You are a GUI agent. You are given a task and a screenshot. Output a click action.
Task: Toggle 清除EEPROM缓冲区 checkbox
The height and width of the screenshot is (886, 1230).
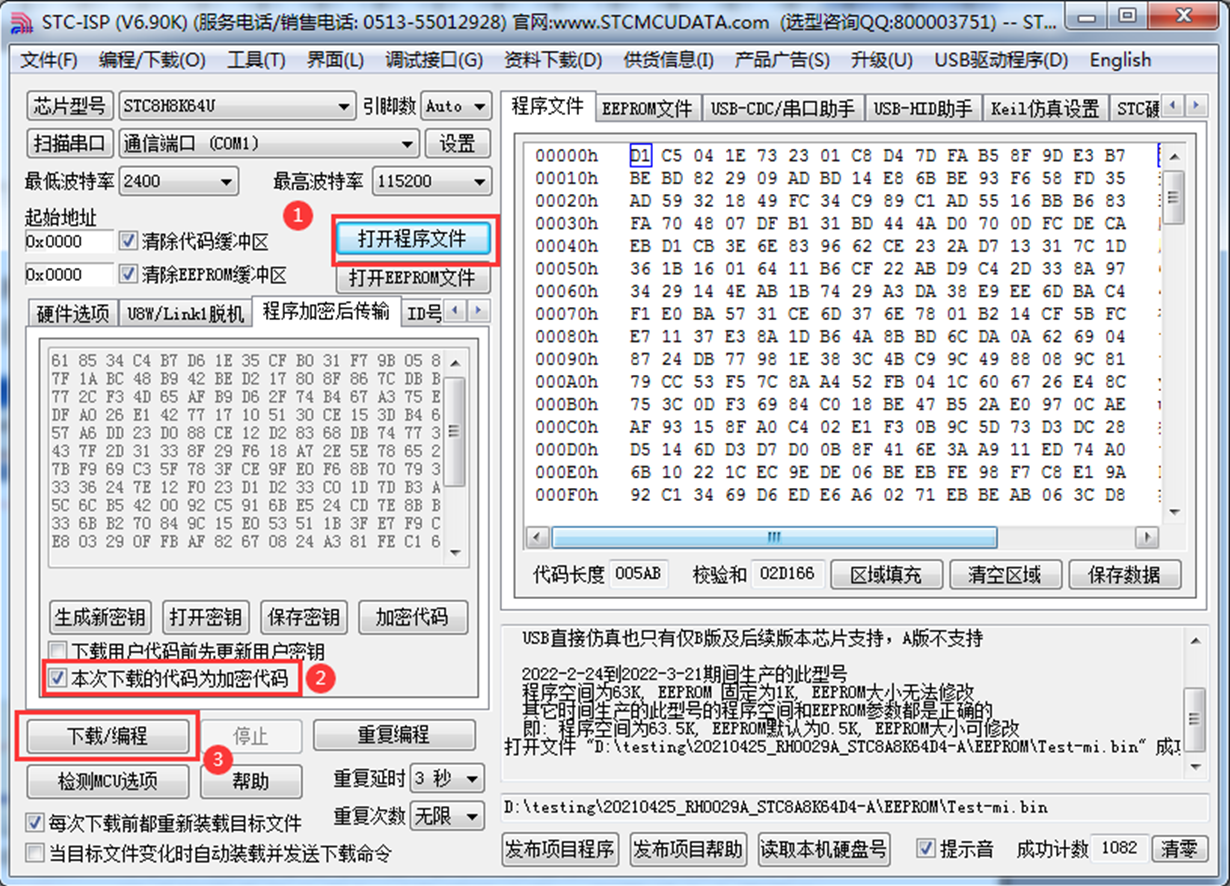pyautogui.click(x=127, y=274)
